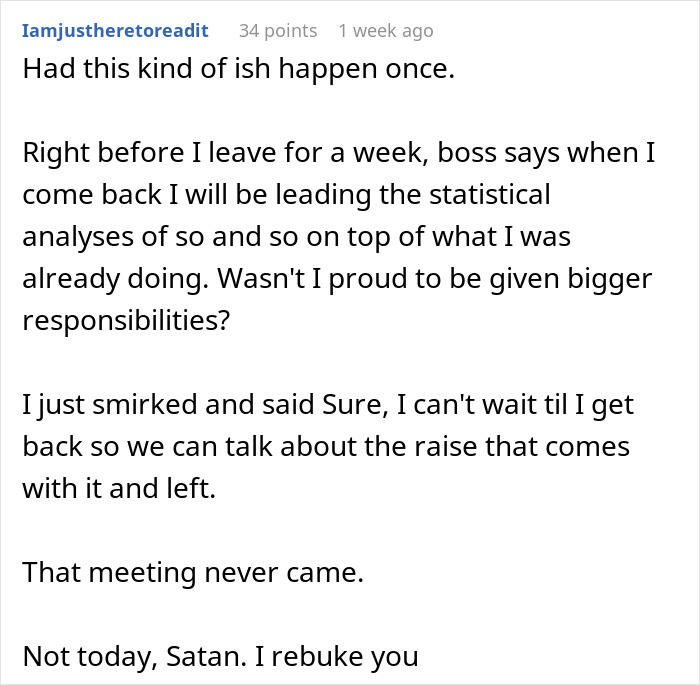Click the line "Not today, Satan. I rebuke you"
The image size is (700, 685).
tap(219, 655)
